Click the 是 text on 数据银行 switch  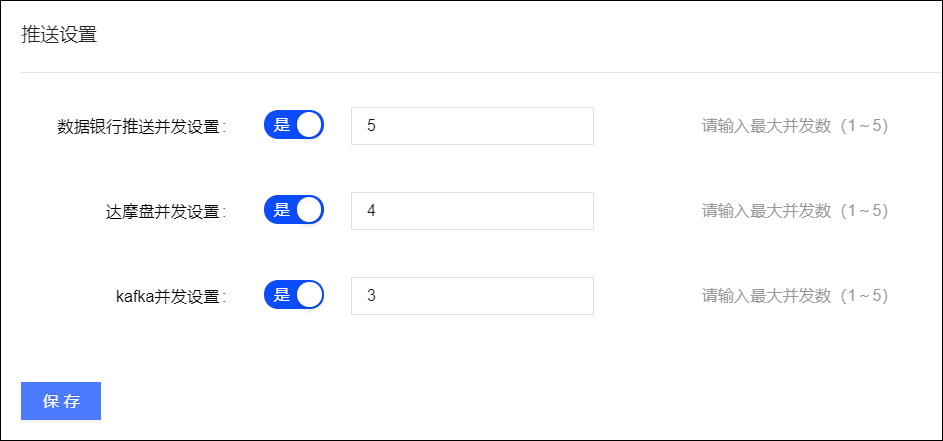281,125
